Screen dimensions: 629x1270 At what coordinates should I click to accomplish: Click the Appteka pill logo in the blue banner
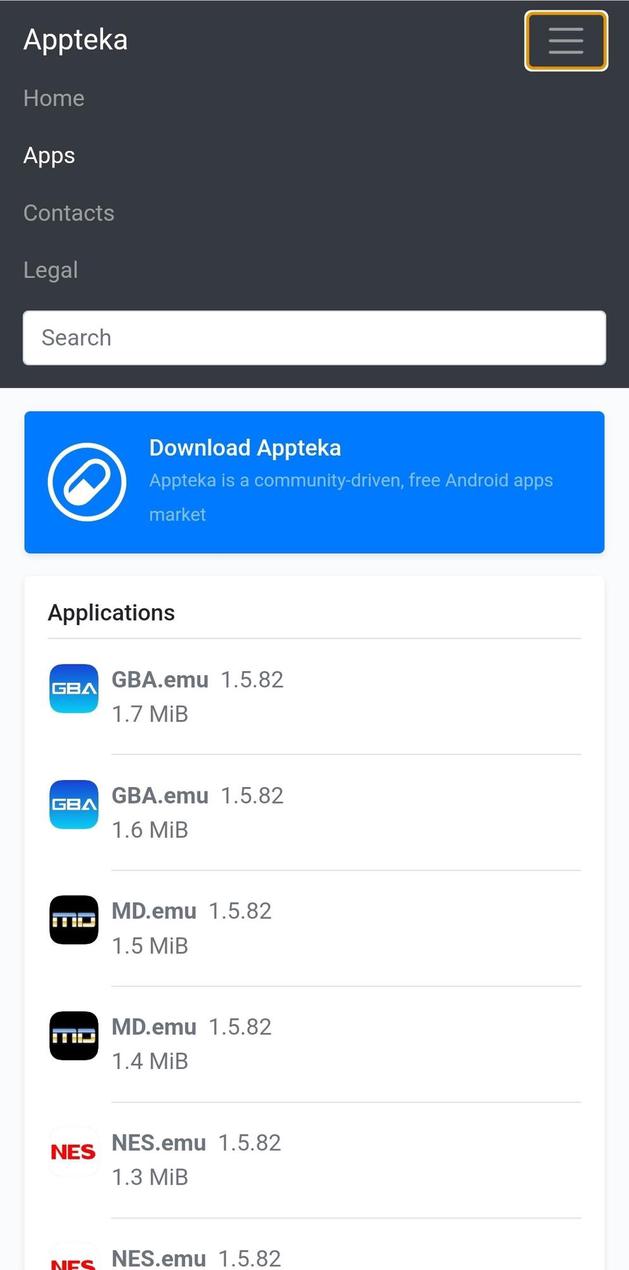tap(86, 482)
